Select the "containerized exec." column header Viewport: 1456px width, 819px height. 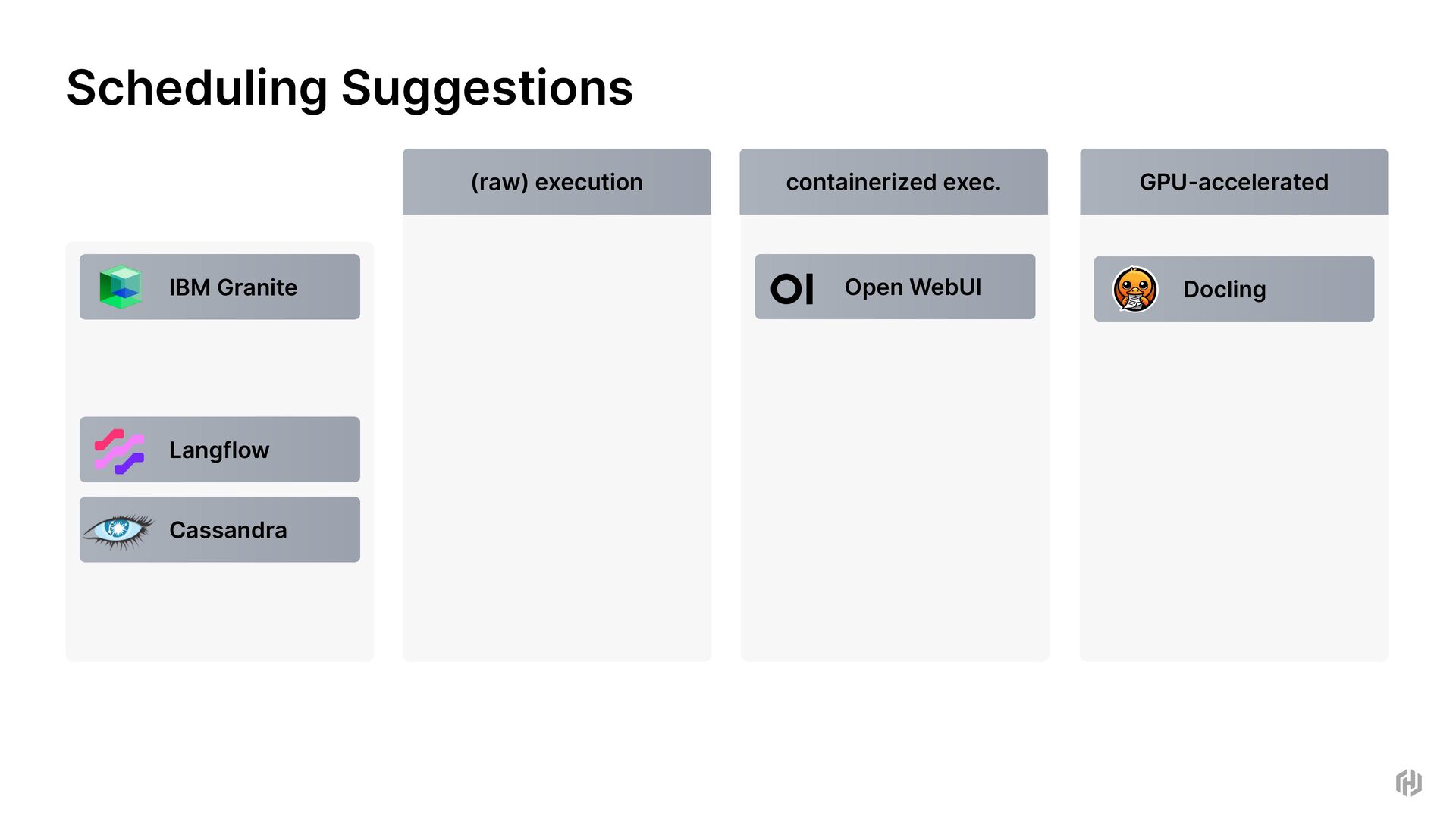pos(893,182)
